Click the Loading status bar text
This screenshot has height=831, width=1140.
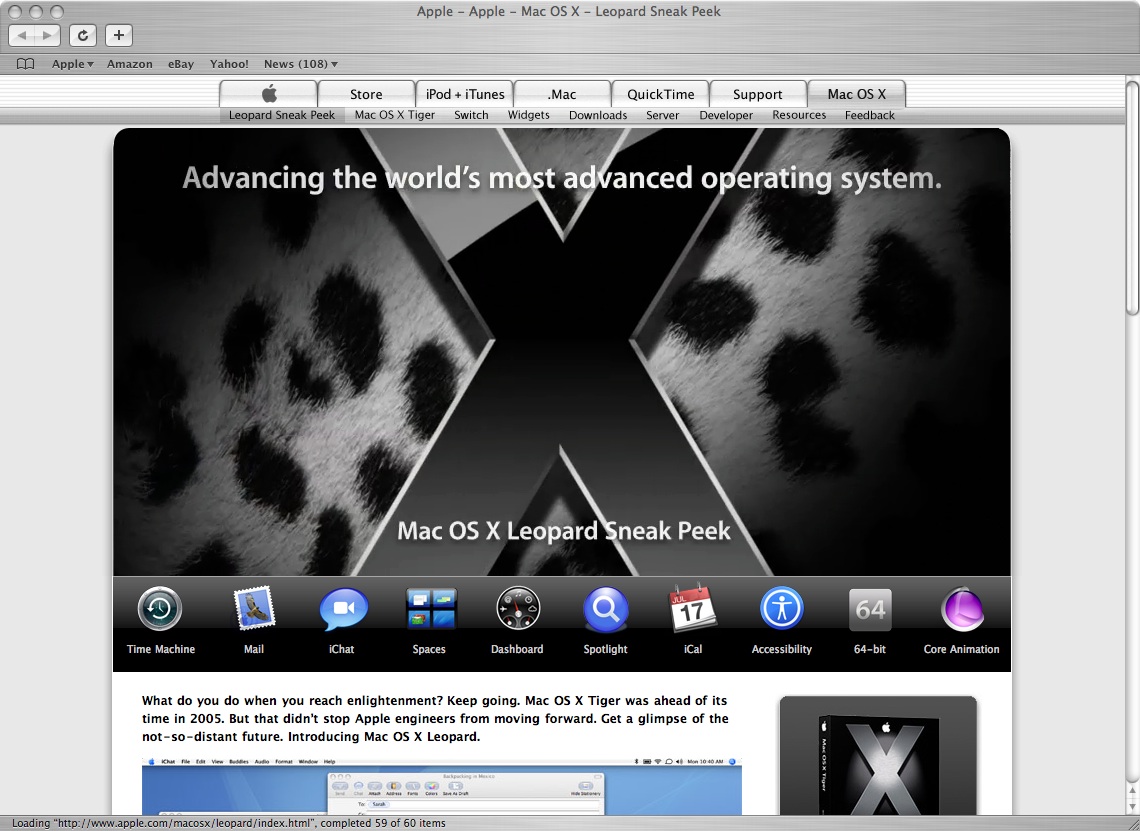click(x=228, y=823)
